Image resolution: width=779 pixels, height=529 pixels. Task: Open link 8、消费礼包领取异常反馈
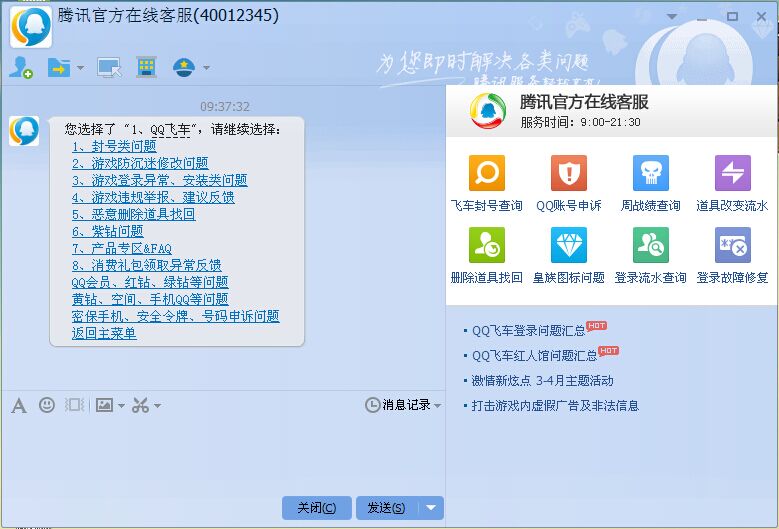(147, 265)
